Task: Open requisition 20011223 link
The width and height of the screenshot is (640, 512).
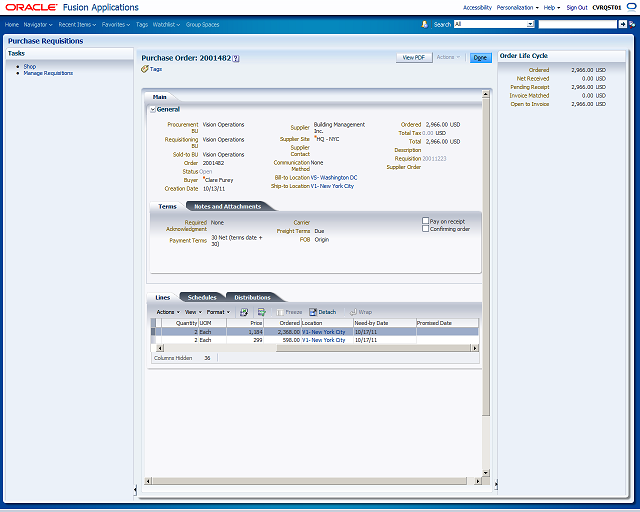Action: point(434,158)
